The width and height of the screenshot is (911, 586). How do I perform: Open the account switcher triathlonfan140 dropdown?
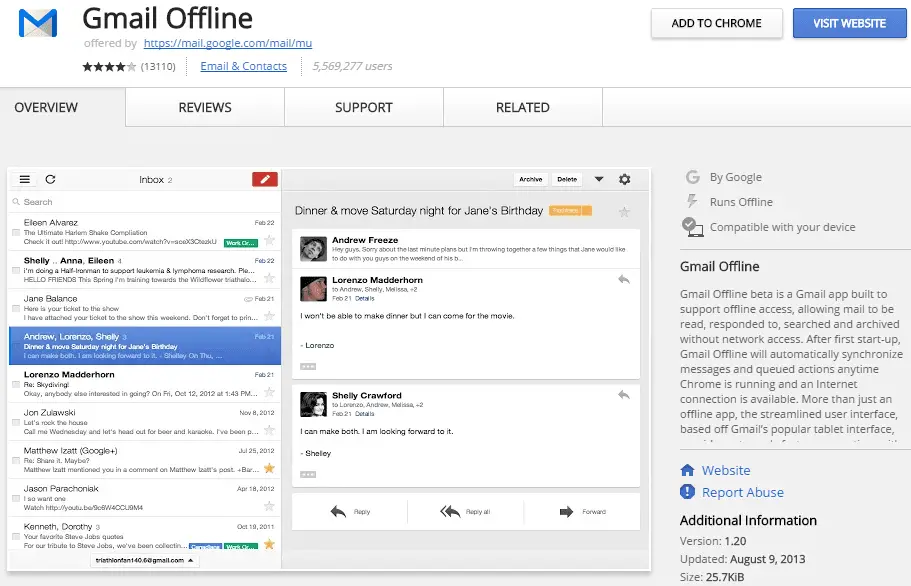point(144,560)
